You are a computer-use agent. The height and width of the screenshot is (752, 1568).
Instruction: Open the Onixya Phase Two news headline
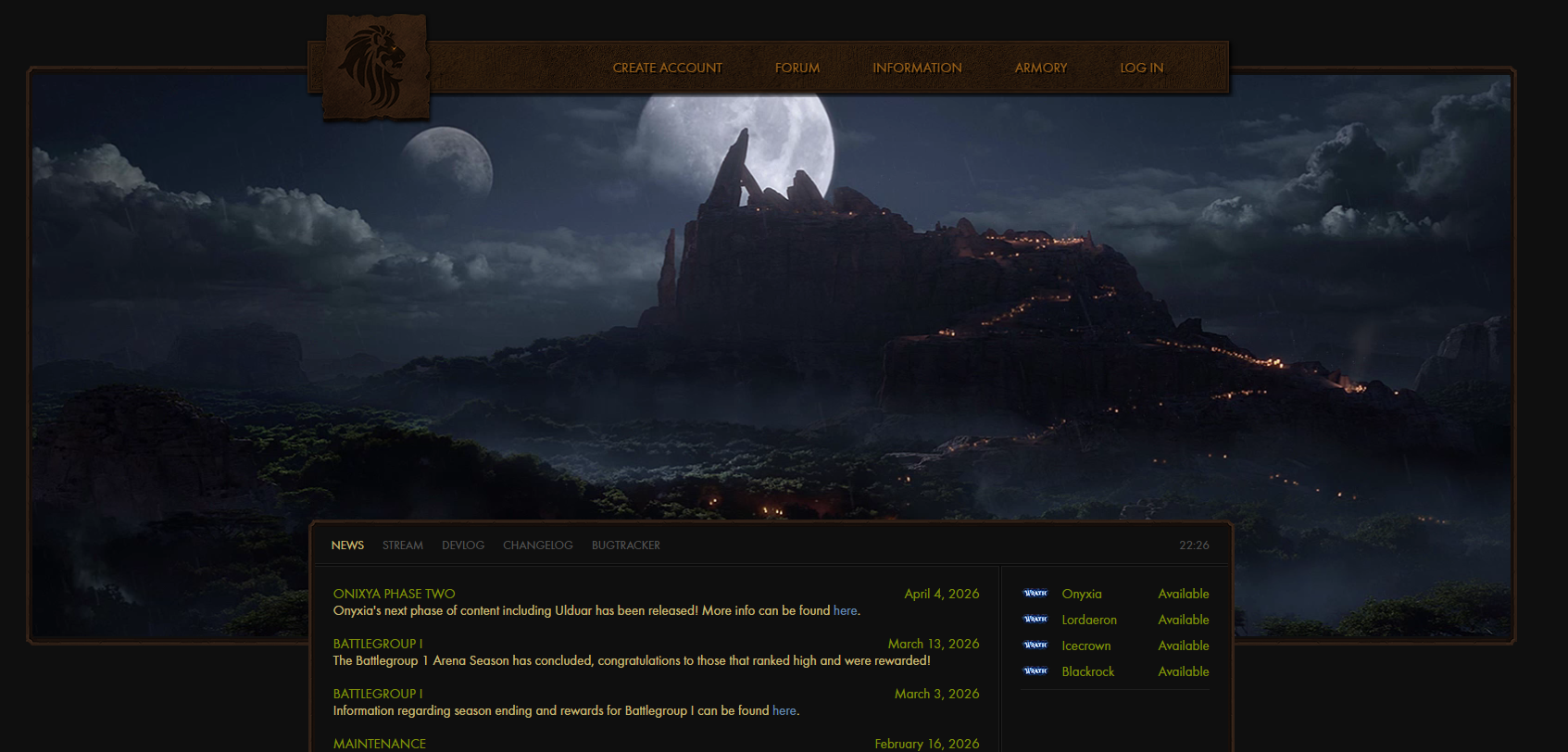[394, 594]
